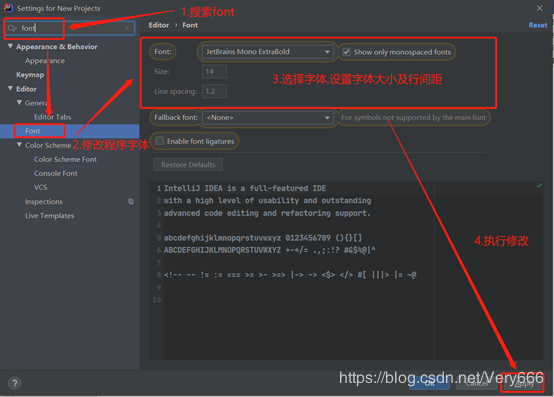Image resolution: width=554 pixels, height=397 pixels.
Task: Click the Editor breadcrumb
Action: 159,25
